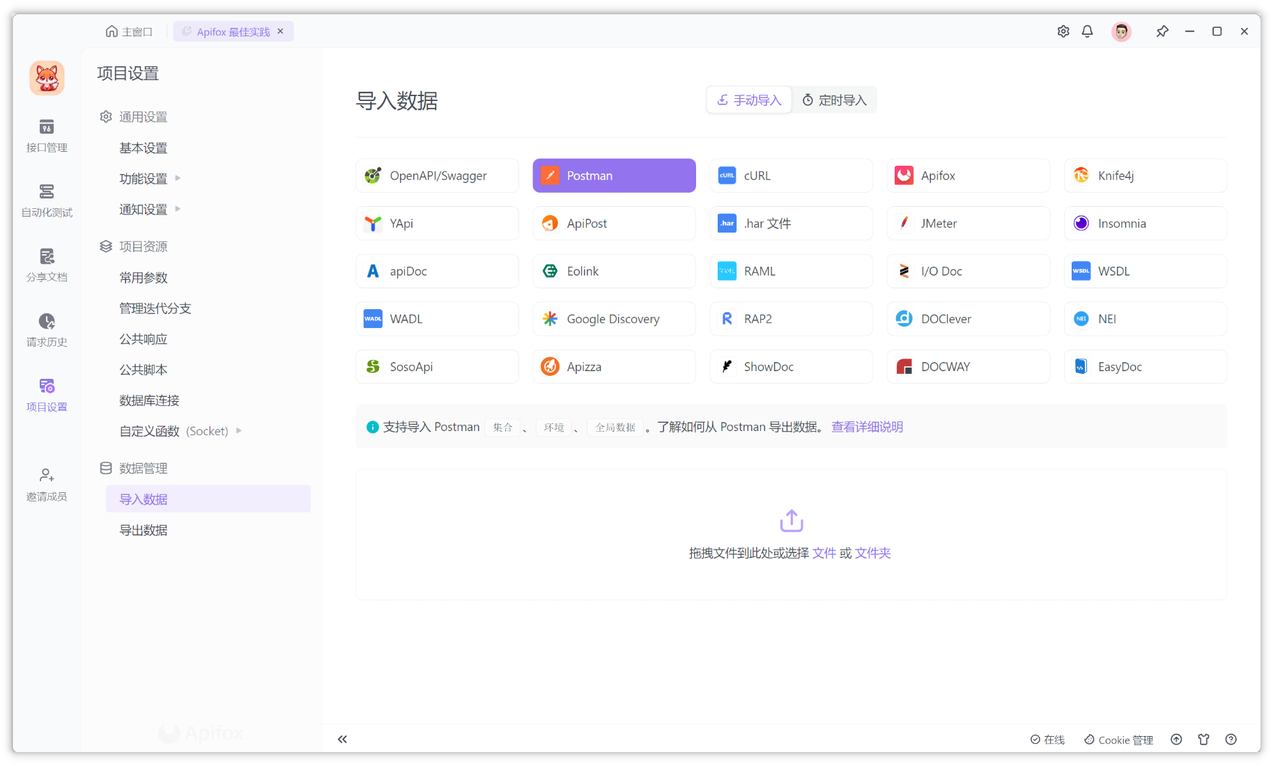This screenshot has width=1280, height=766.
Task: Choose cURL import format
Action: pyautogui.click(x=791, y=176)
